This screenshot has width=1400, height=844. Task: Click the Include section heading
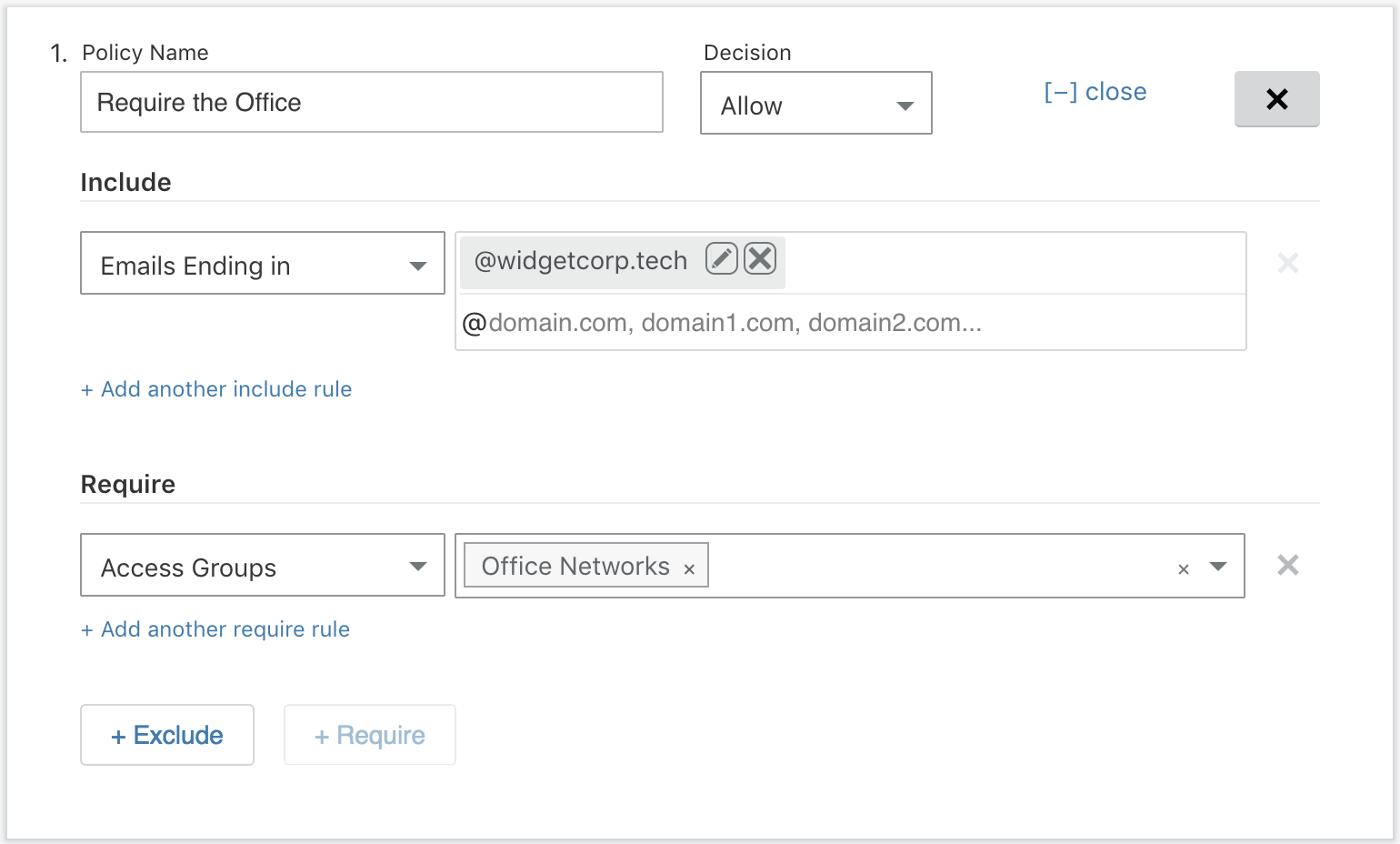(x=126, y=182)
